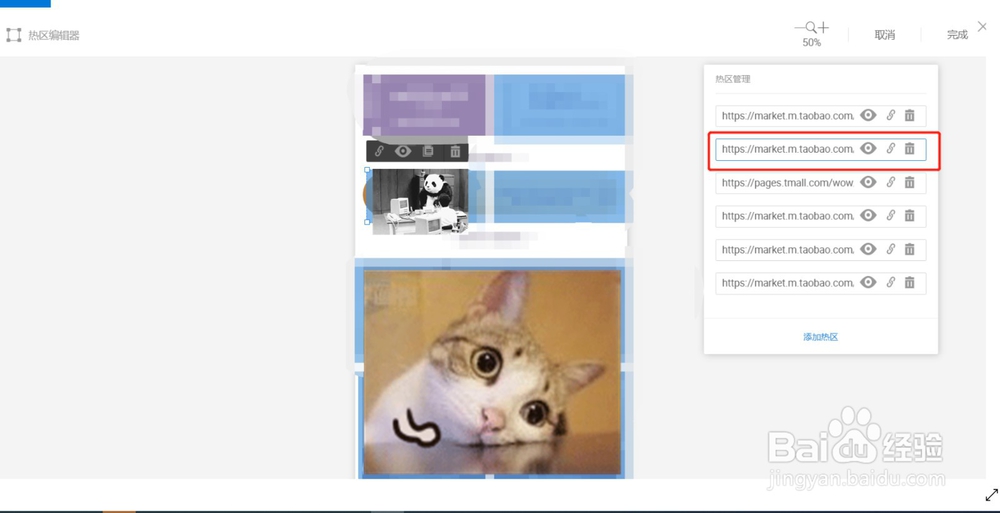Toggle eye icon of selected second row

[x=868, y=148]
